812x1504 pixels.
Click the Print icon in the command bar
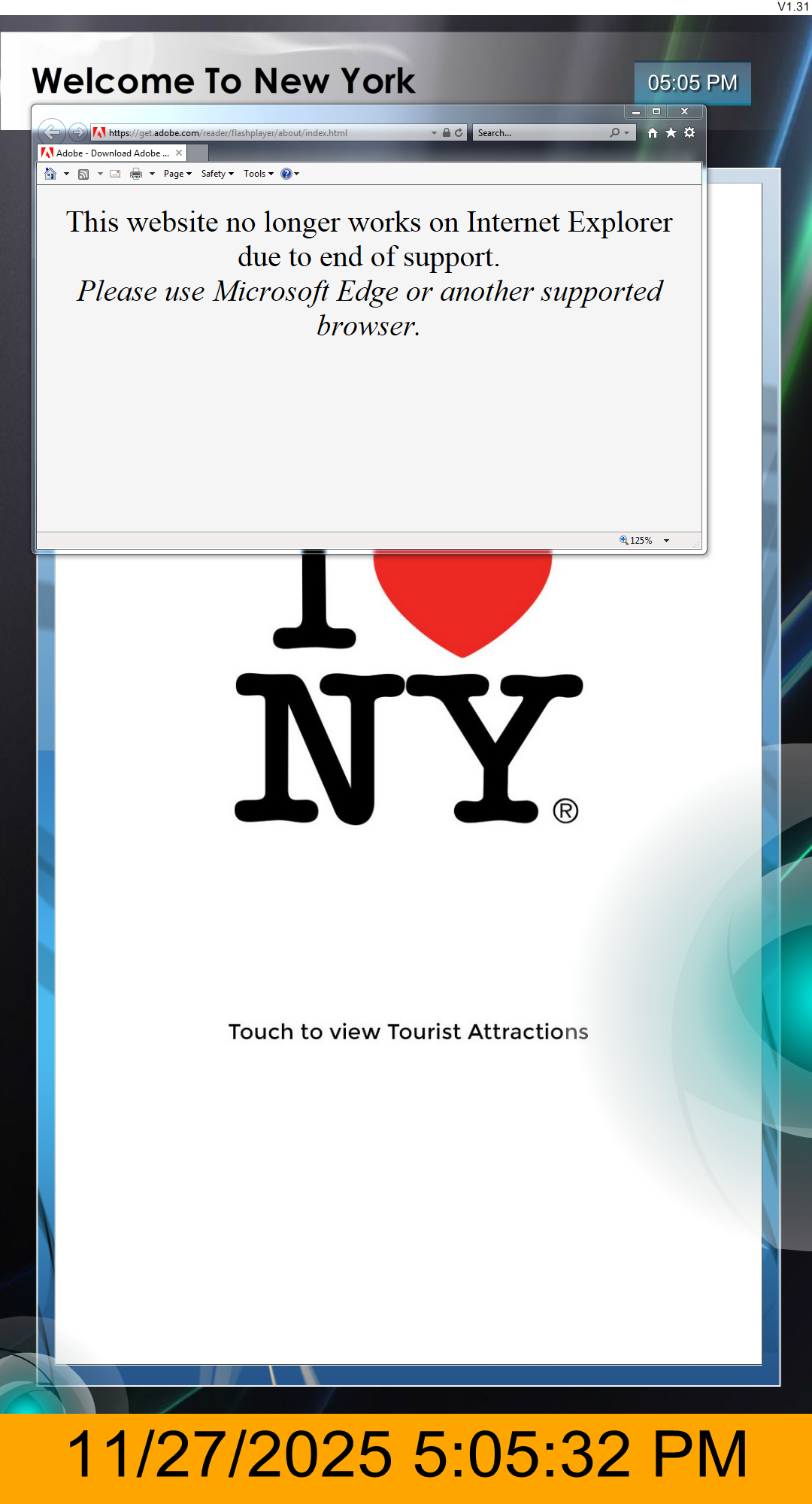tap(136, 174)
